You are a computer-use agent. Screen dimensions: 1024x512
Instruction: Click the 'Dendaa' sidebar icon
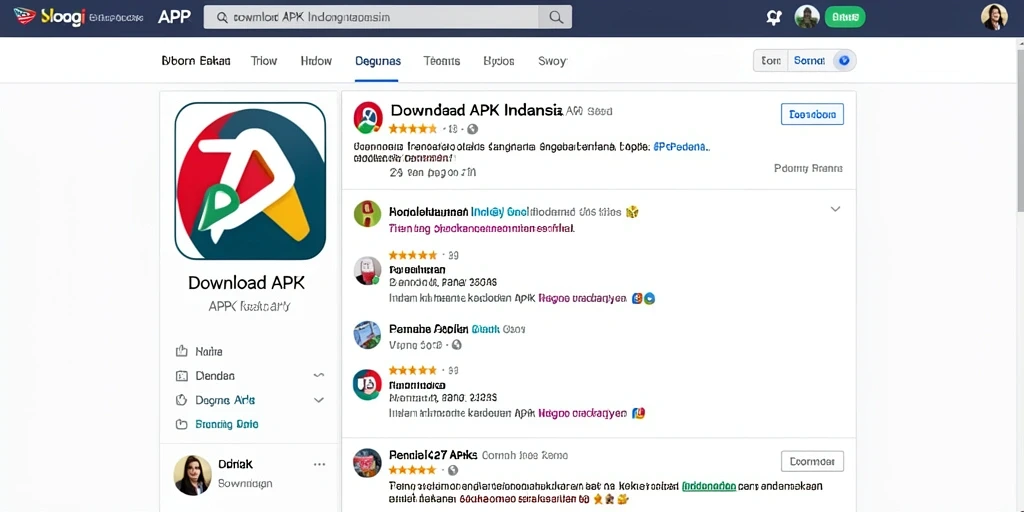182,376
